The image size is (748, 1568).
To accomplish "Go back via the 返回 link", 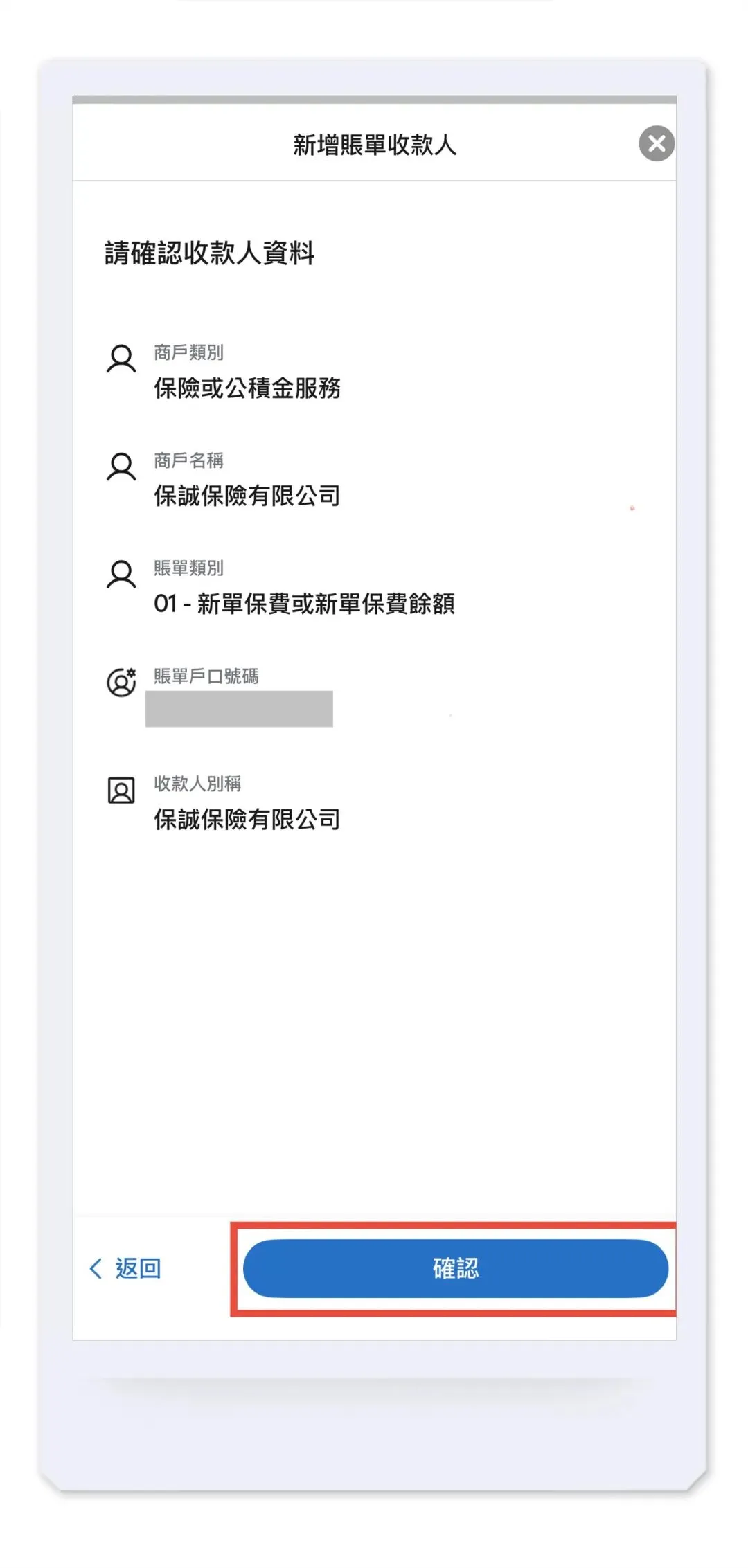I will [138, 1268].
